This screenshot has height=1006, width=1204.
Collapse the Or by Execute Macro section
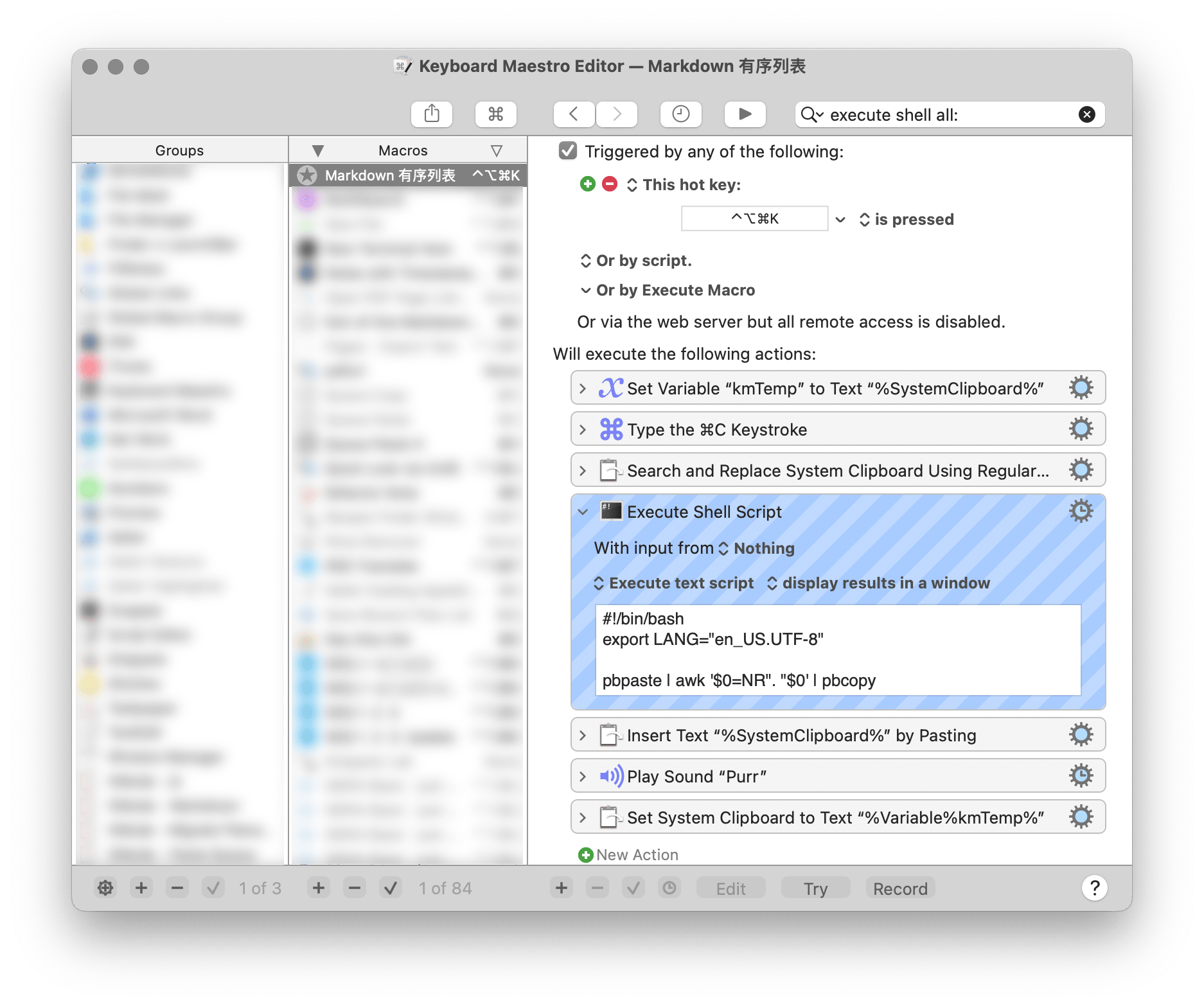[585, 290]
